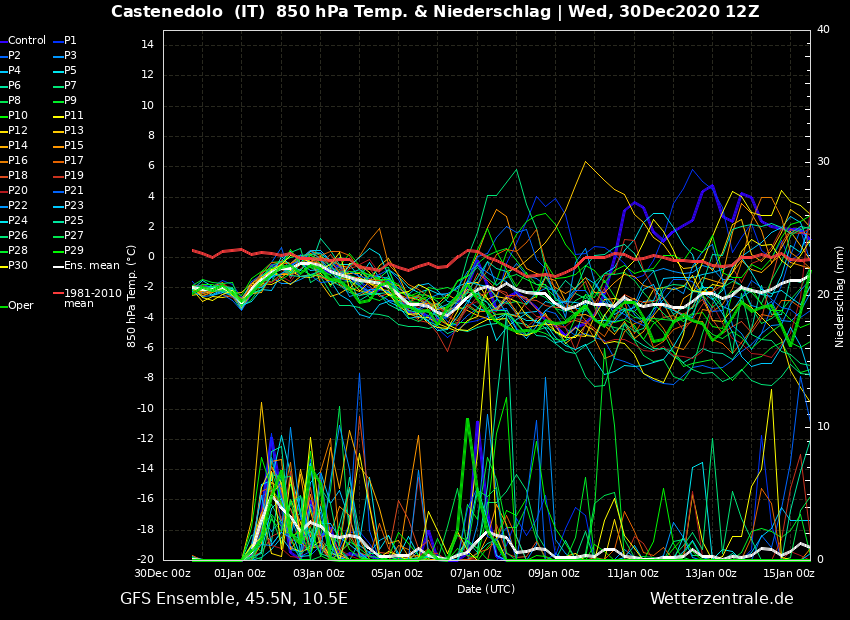
Task: Click the "07Jan 00z" date tick label
Action: (475, 573)
